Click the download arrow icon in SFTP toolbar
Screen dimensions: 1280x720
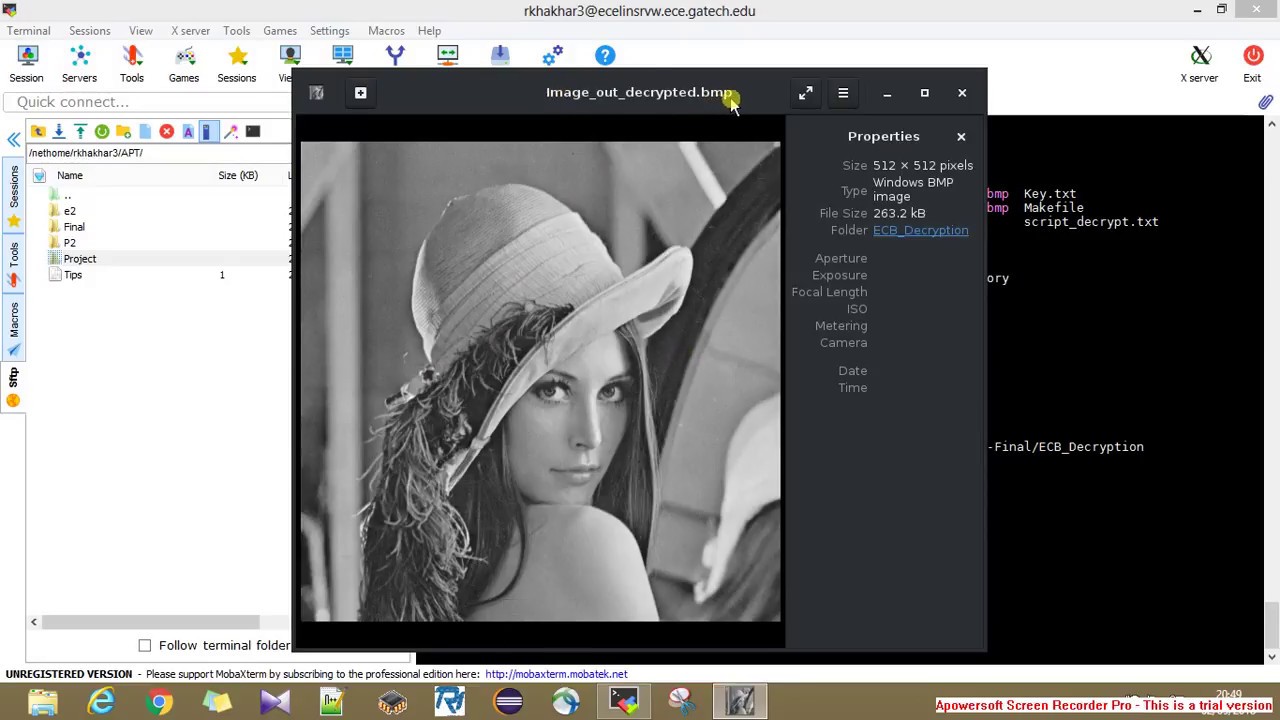pos(59,132)
